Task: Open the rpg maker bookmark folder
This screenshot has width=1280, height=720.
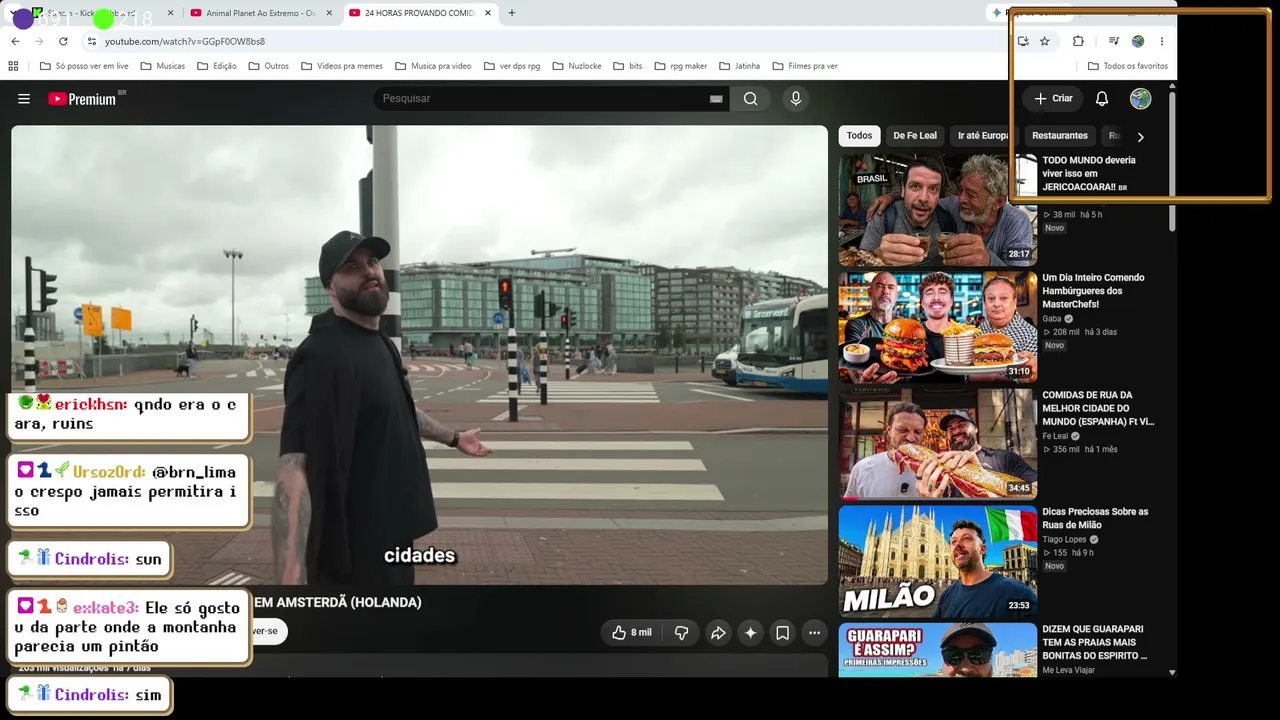Action: (681, 66)
